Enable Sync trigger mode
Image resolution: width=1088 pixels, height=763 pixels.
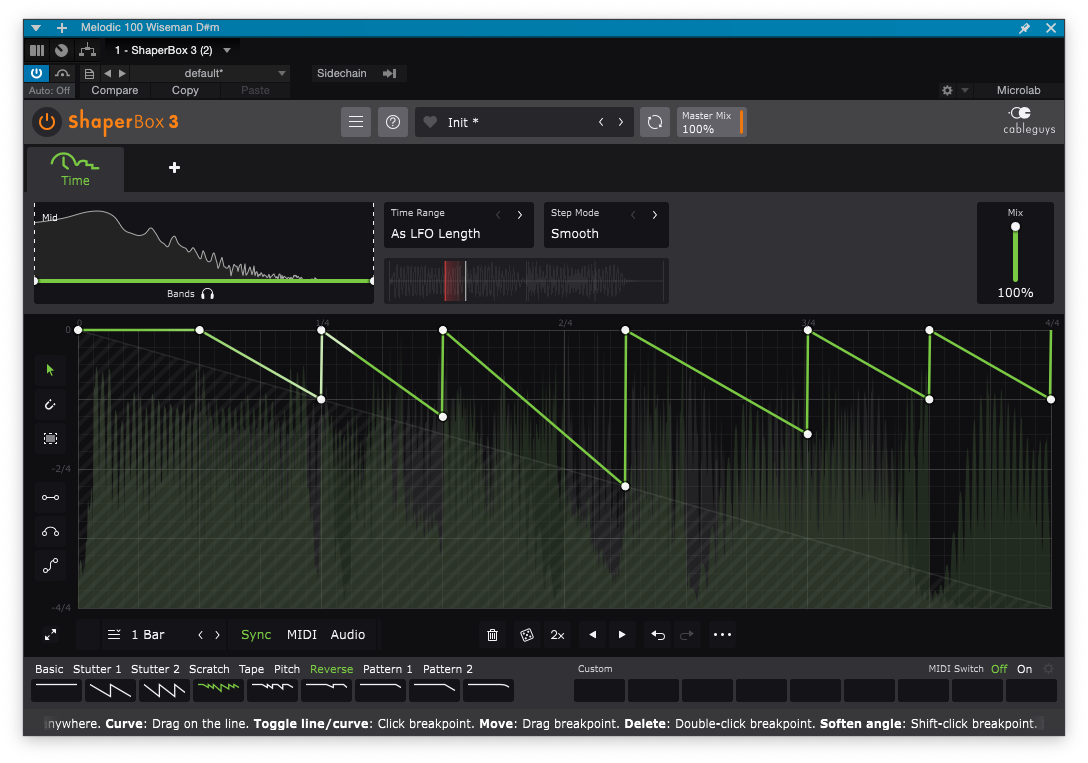256,635
